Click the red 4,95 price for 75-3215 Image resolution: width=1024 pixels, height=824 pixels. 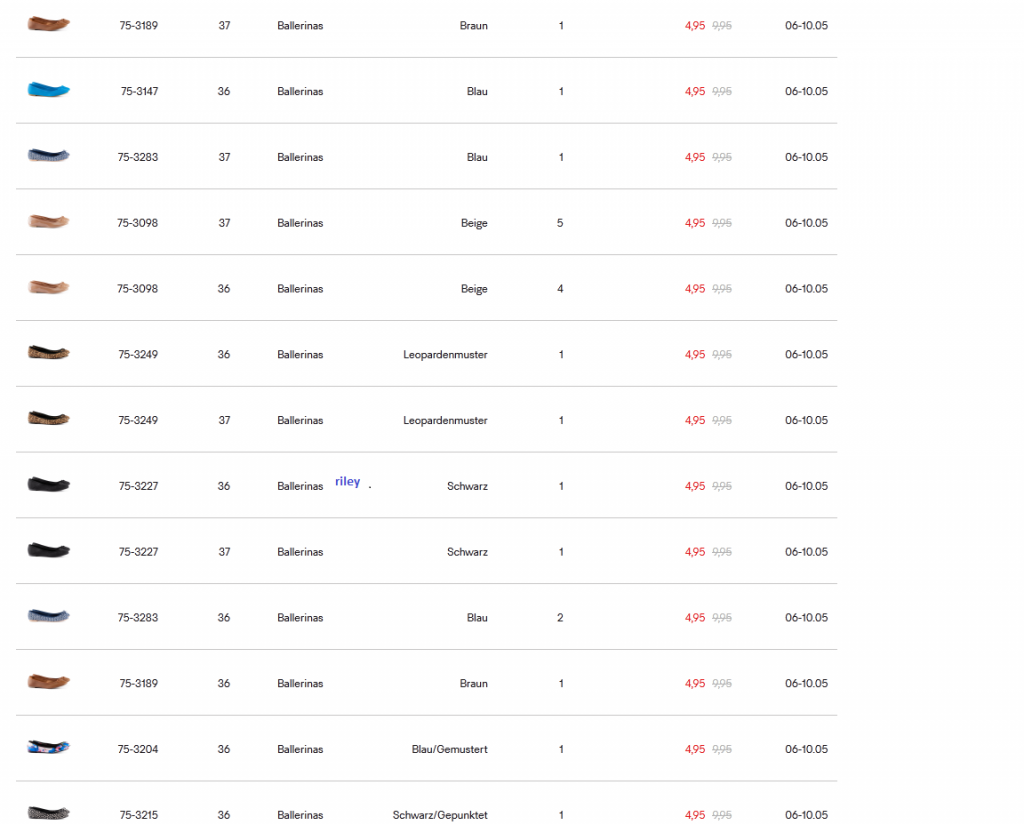coord(695,815)
